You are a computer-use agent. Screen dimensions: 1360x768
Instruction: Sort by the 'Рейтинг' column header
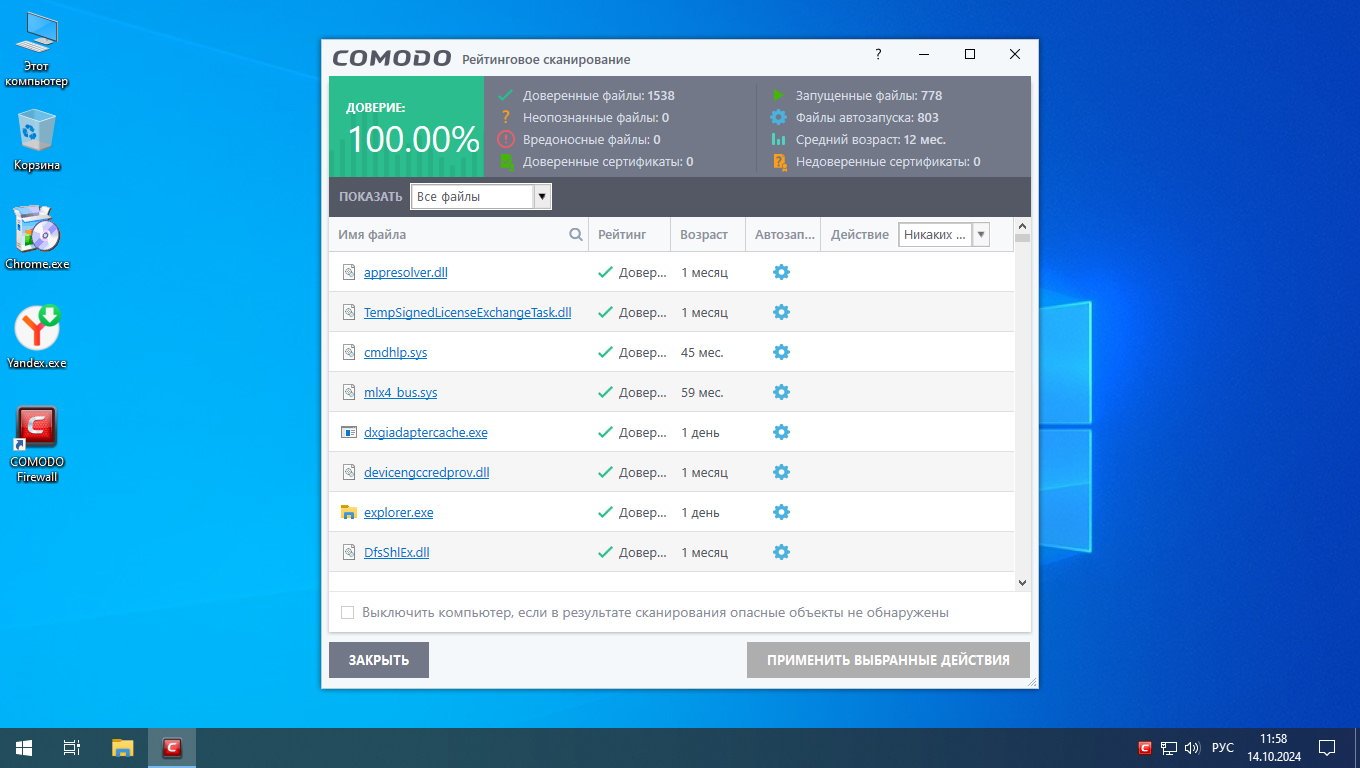pyautogui.click(x=622, y=235)
